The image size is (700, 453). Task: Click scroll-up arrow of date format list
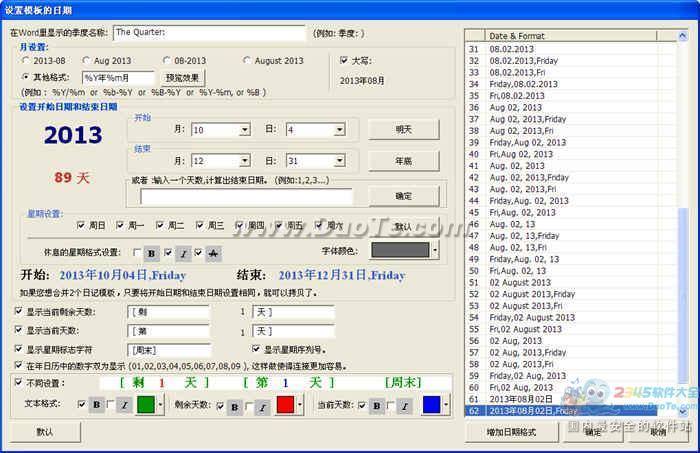pos(683,36)
